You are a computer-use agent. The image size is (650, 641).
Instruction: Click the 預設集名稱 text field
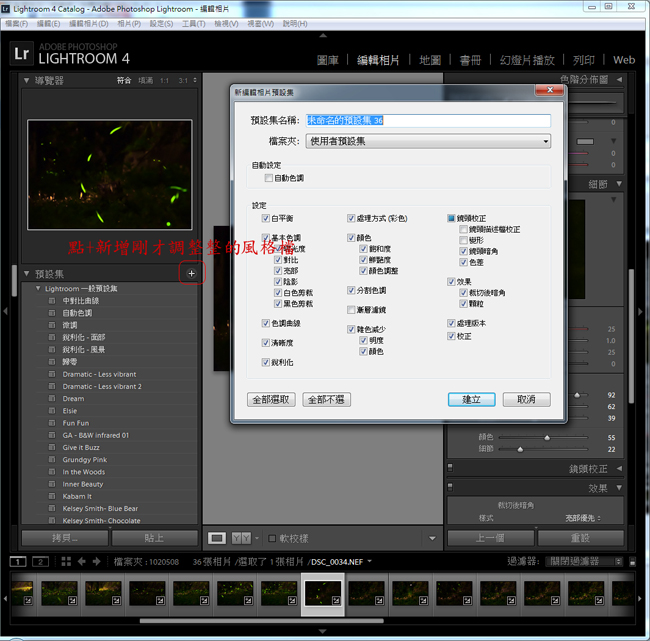(x=428, y=121)
